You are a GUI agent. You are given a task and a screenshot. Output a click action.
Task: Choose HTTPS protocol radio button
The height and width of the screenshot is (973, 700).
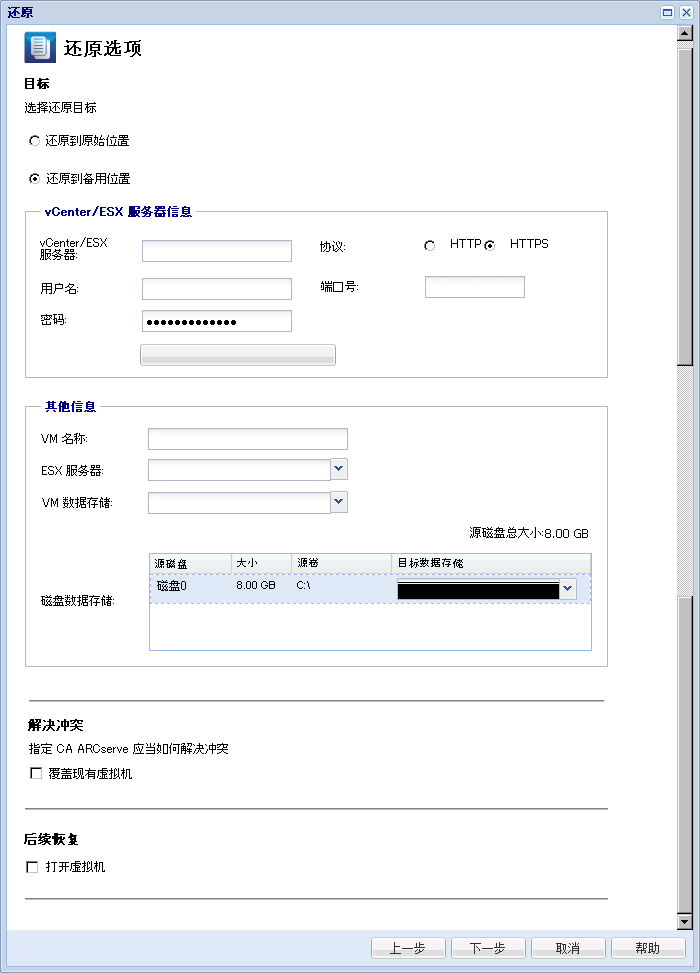tap(490, 246)
